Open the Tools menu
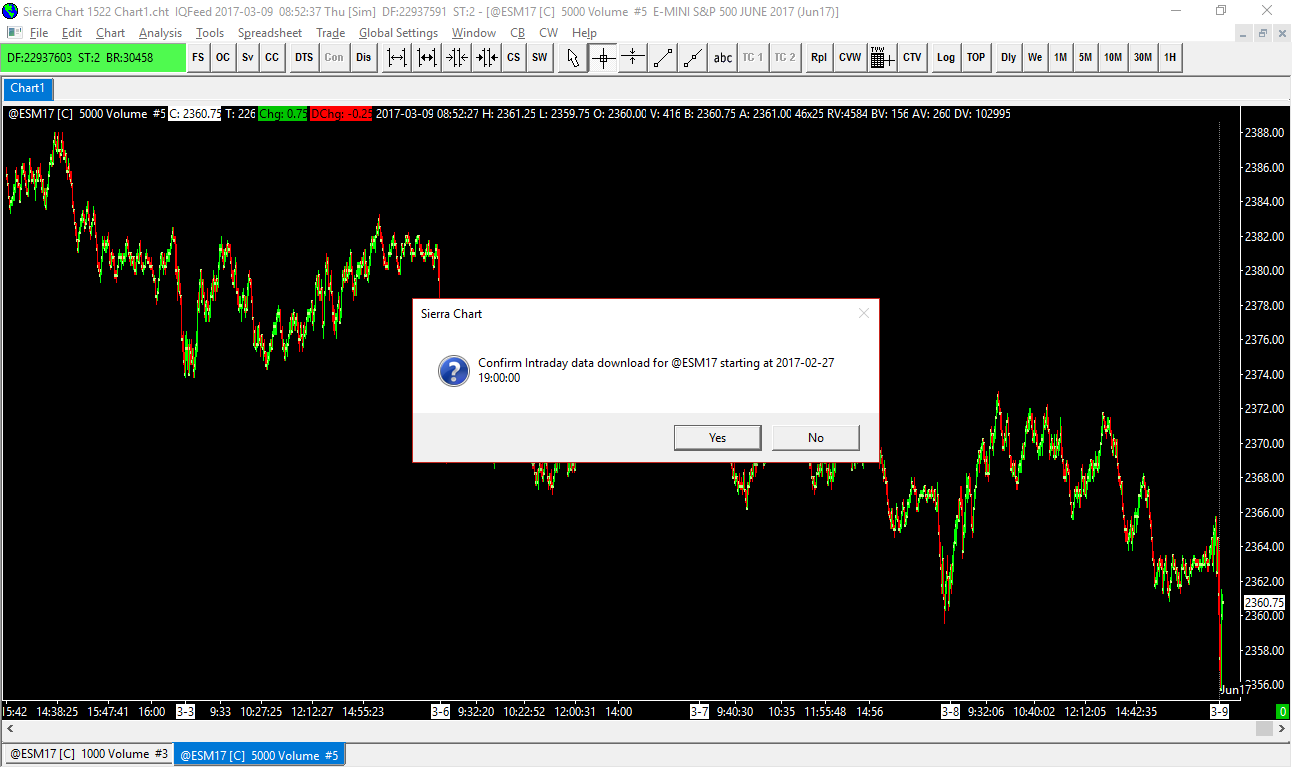The image size is (1292, 768). (210, 33)
